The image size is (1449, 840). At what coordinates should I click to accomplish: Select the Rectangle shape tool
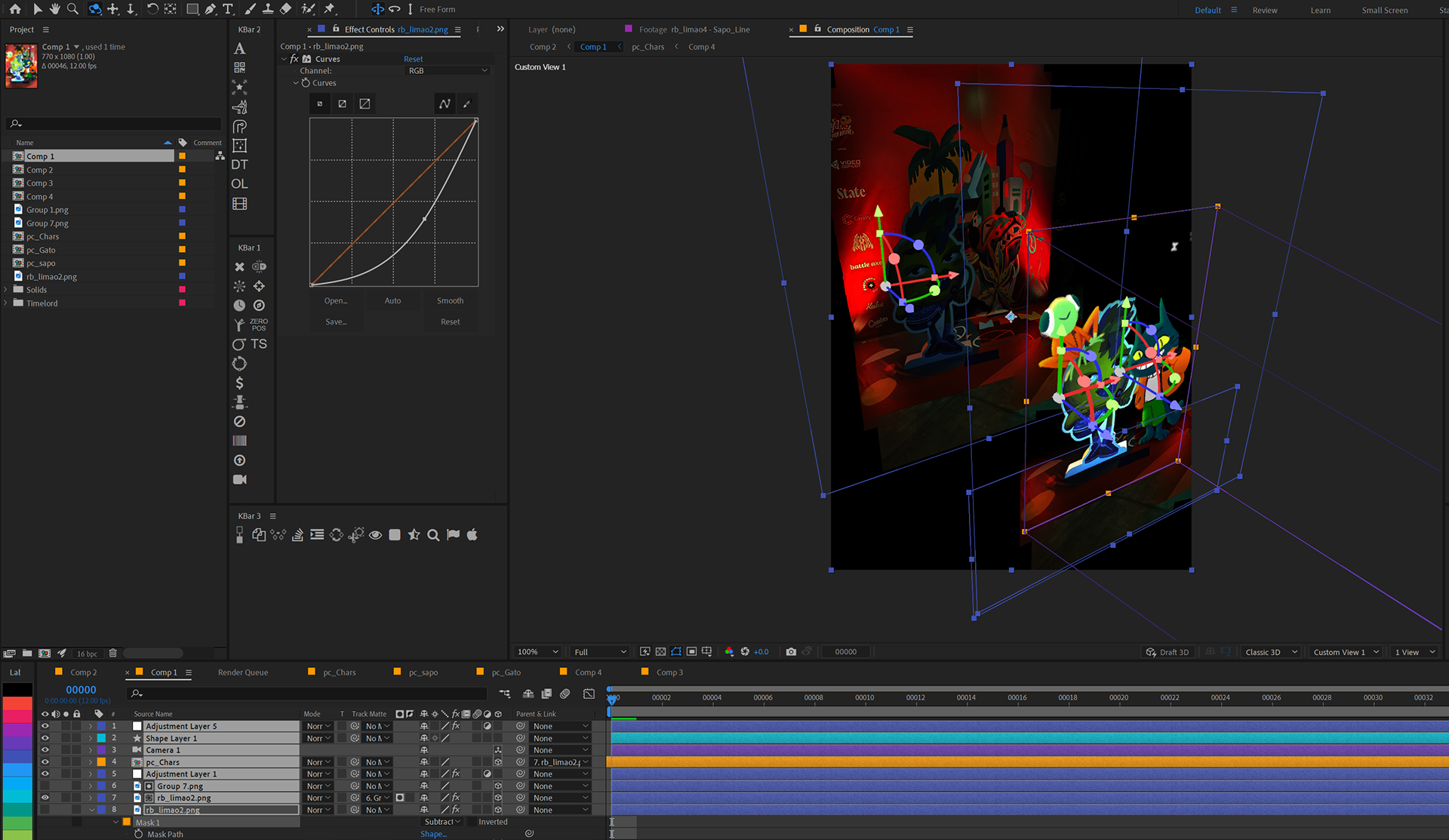point(192,9)
